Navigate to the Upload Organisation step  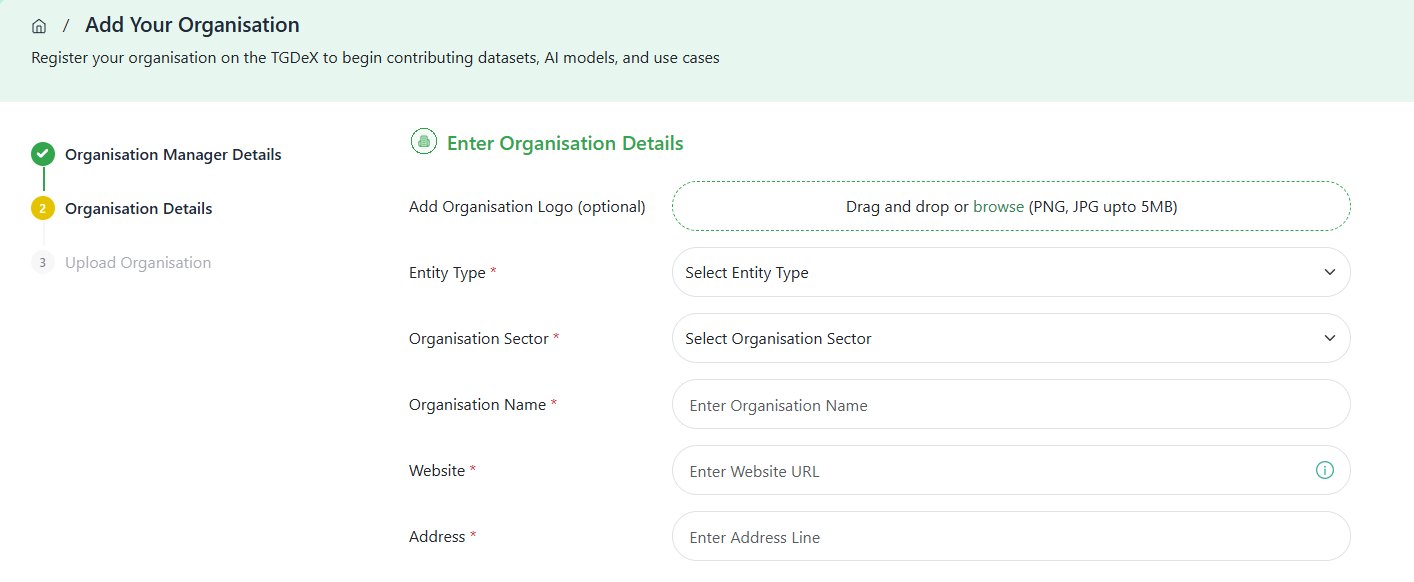[138, 262]
